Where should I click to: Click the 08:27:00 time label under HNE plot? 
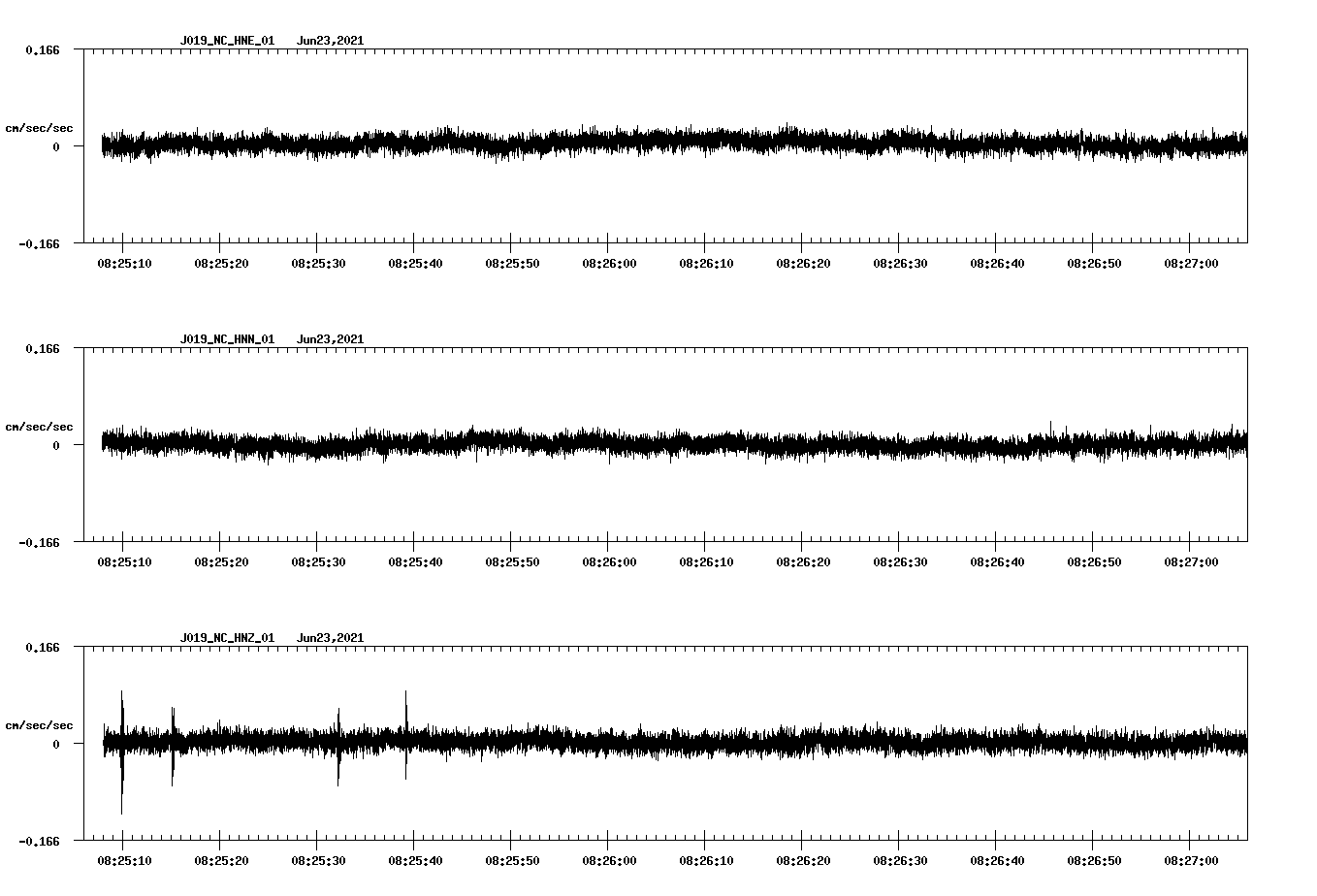(1191, 264)
